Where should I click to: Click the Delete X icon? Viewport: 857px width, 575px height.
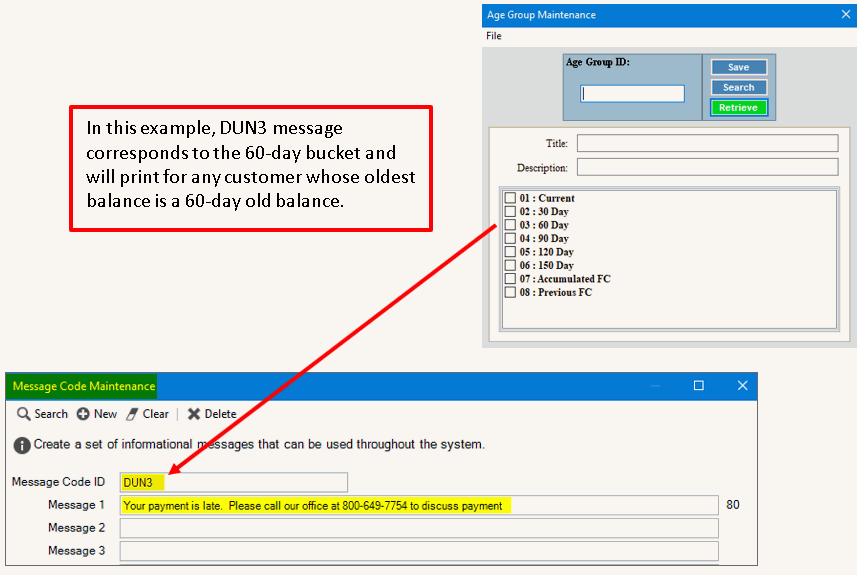pyautogui.click(x=194, y=414)
